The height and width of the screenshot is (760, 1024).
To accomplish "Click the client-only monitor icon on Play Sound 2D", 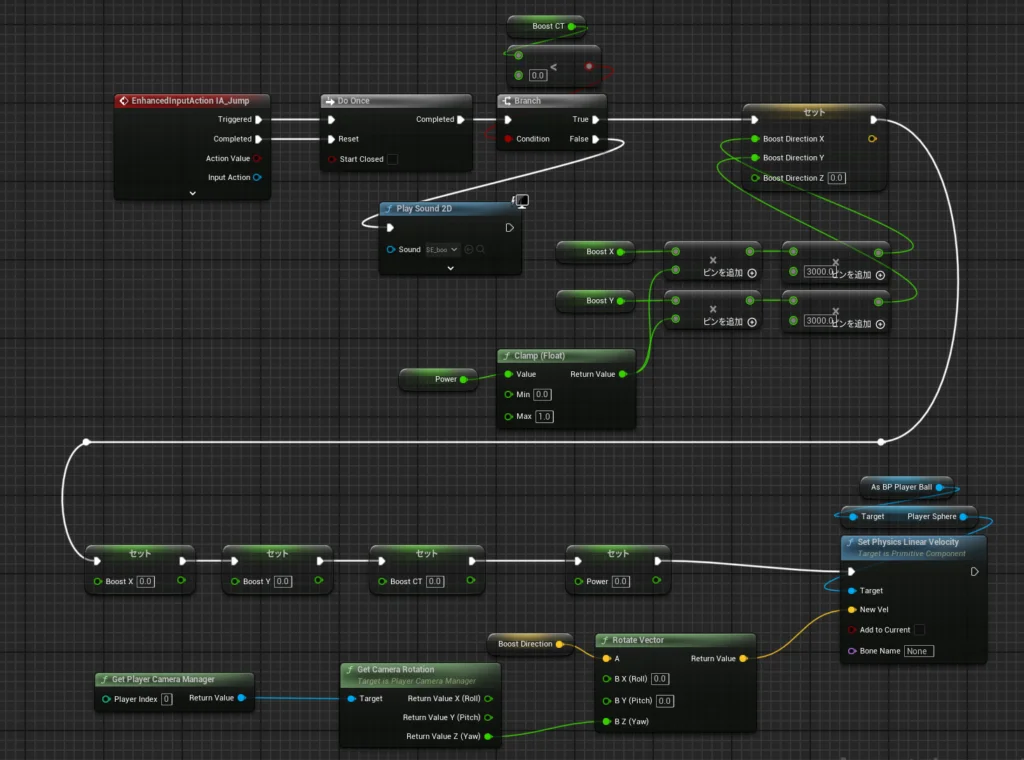I will pyautogui.click(x=520, y=201).
